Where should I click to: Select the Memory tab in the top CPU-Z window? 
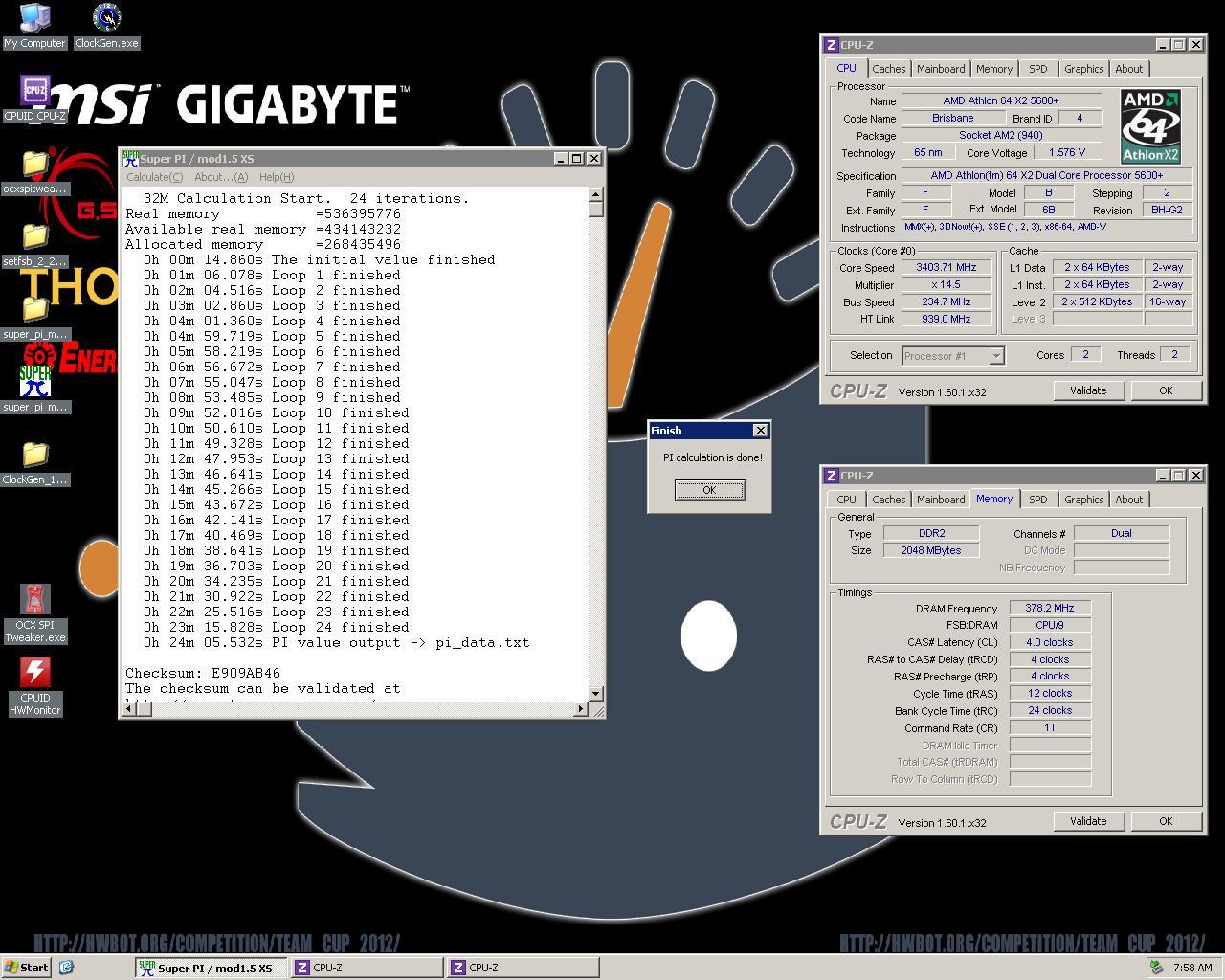pyautogui.click(x=994, y=69)
